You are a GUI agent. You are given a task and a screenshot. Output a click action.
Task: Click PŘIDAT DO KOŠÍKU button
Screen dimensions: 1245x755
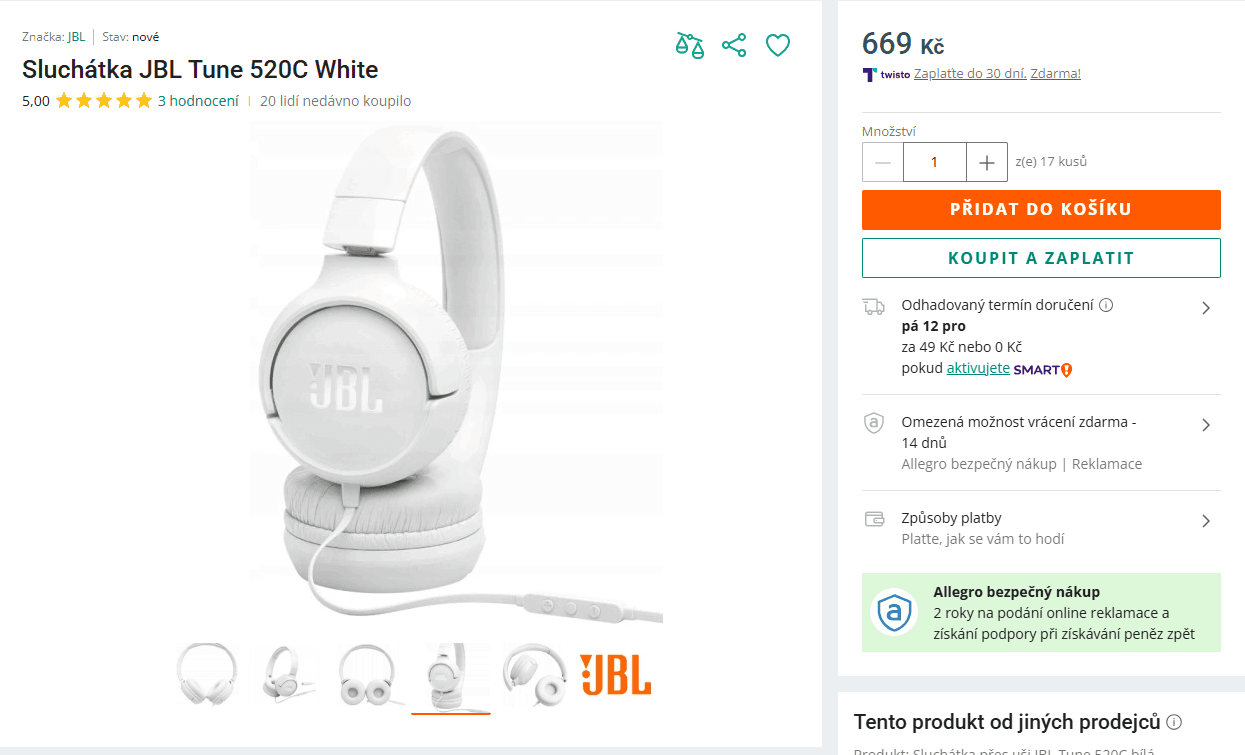[1041, 210]
